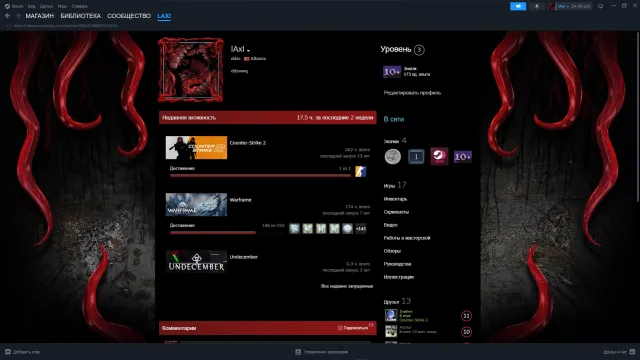Open the Warframe banner image

[x=196, y=204]
